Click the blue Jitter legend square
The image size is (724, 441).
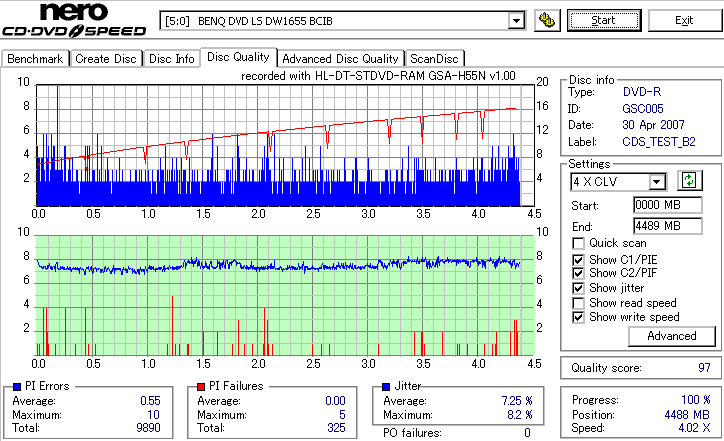(386, 387)
